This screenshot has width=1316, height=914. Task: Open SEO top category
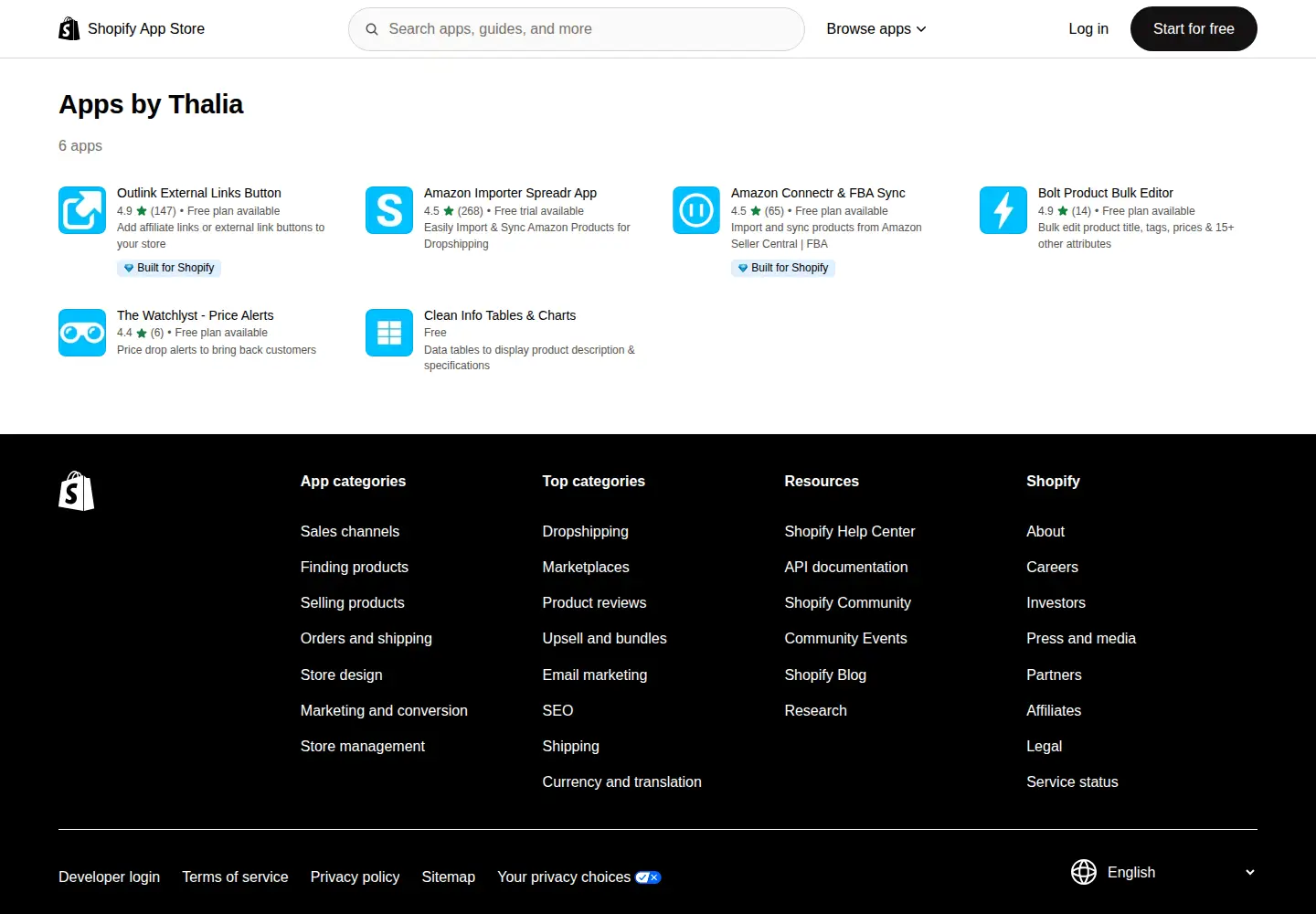pos(558,710)
